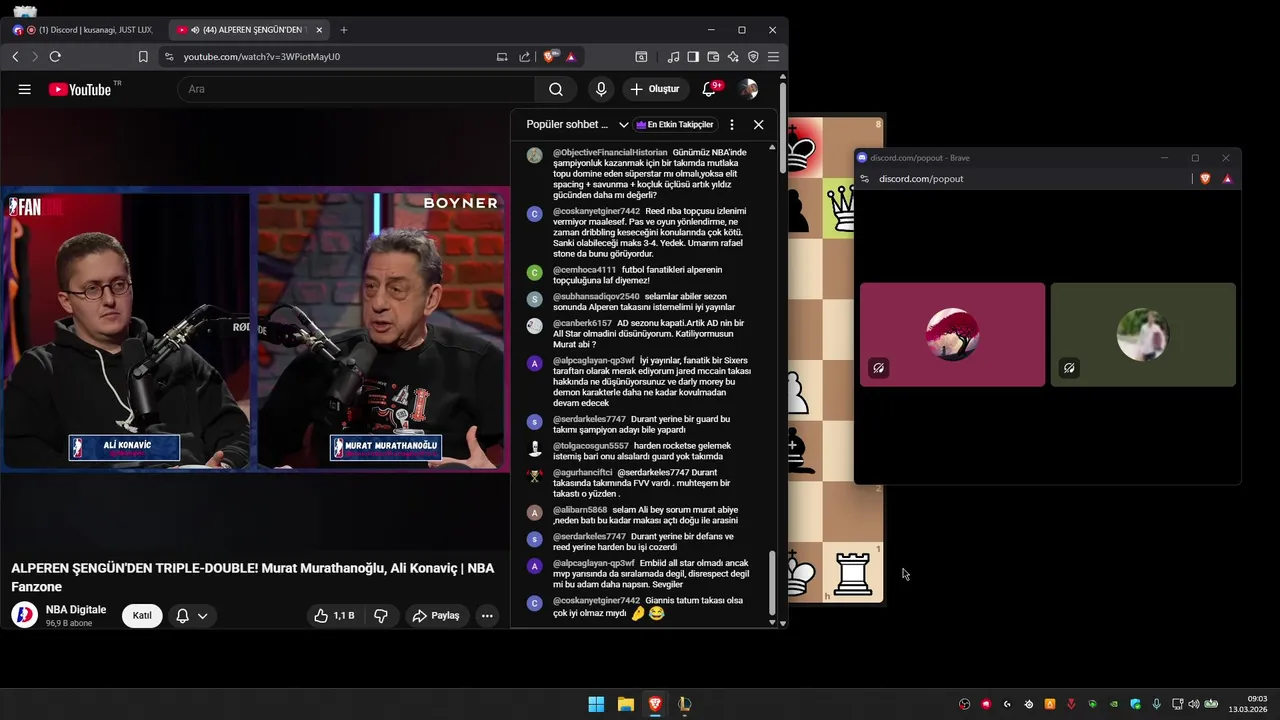Click chat author @alibarn5868

tap(580, 510)
